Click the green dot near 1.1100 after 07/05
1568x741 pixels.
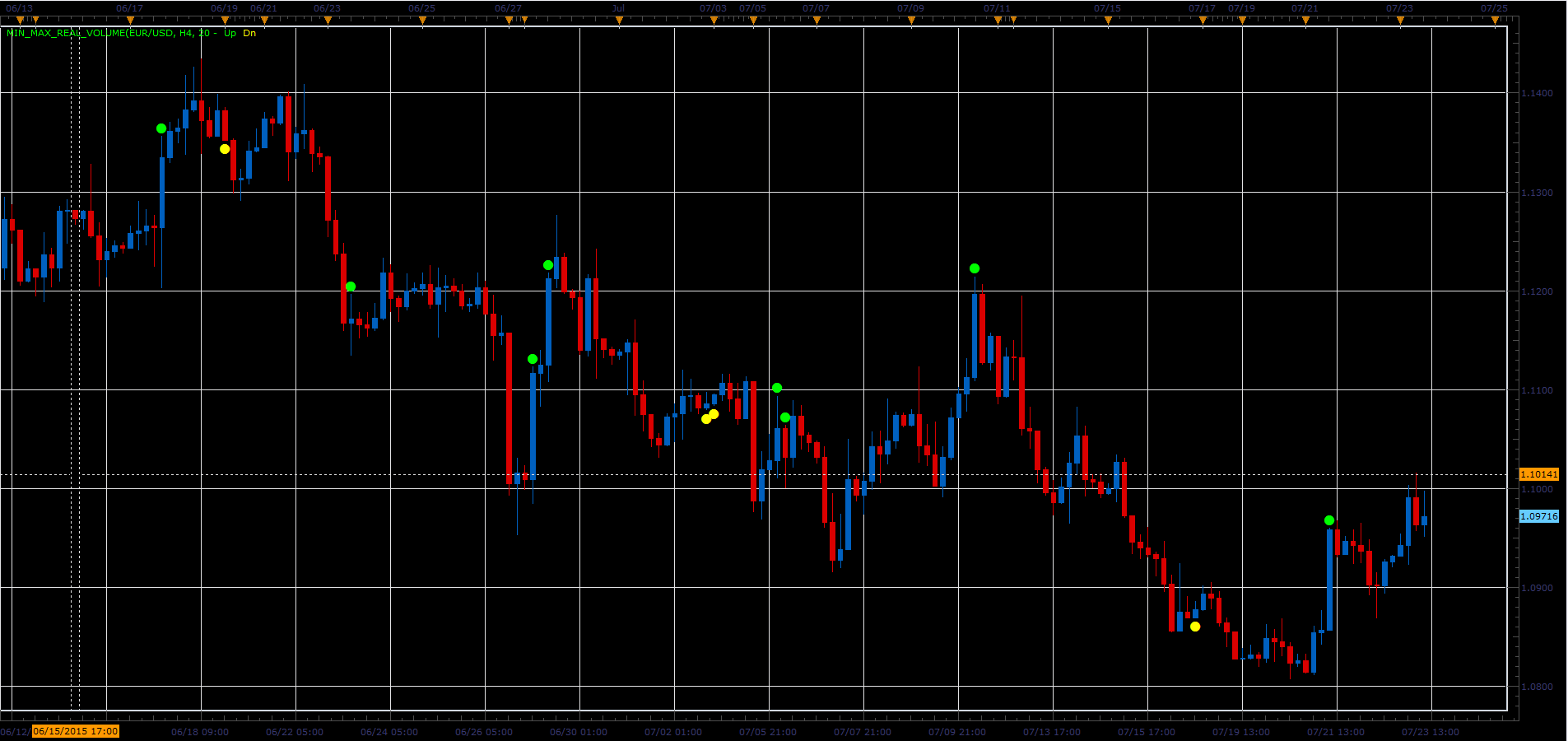click(x=777, y=388)
